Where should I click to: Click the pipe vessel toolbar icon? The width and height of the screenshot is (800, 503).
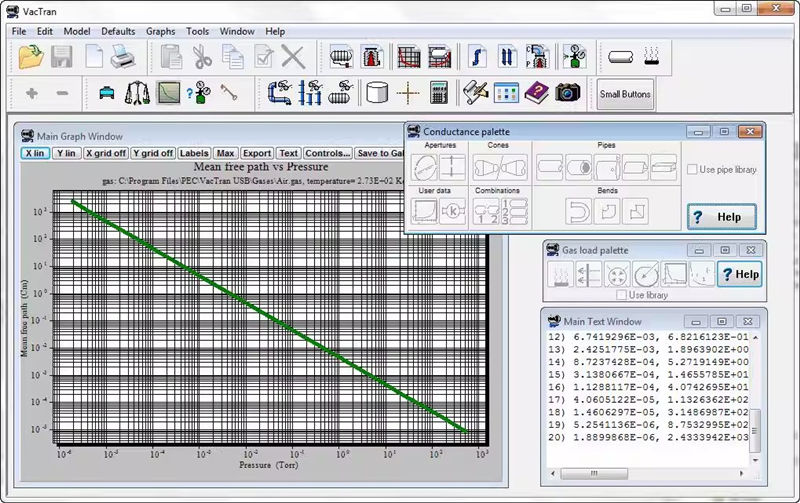point(621,57)
